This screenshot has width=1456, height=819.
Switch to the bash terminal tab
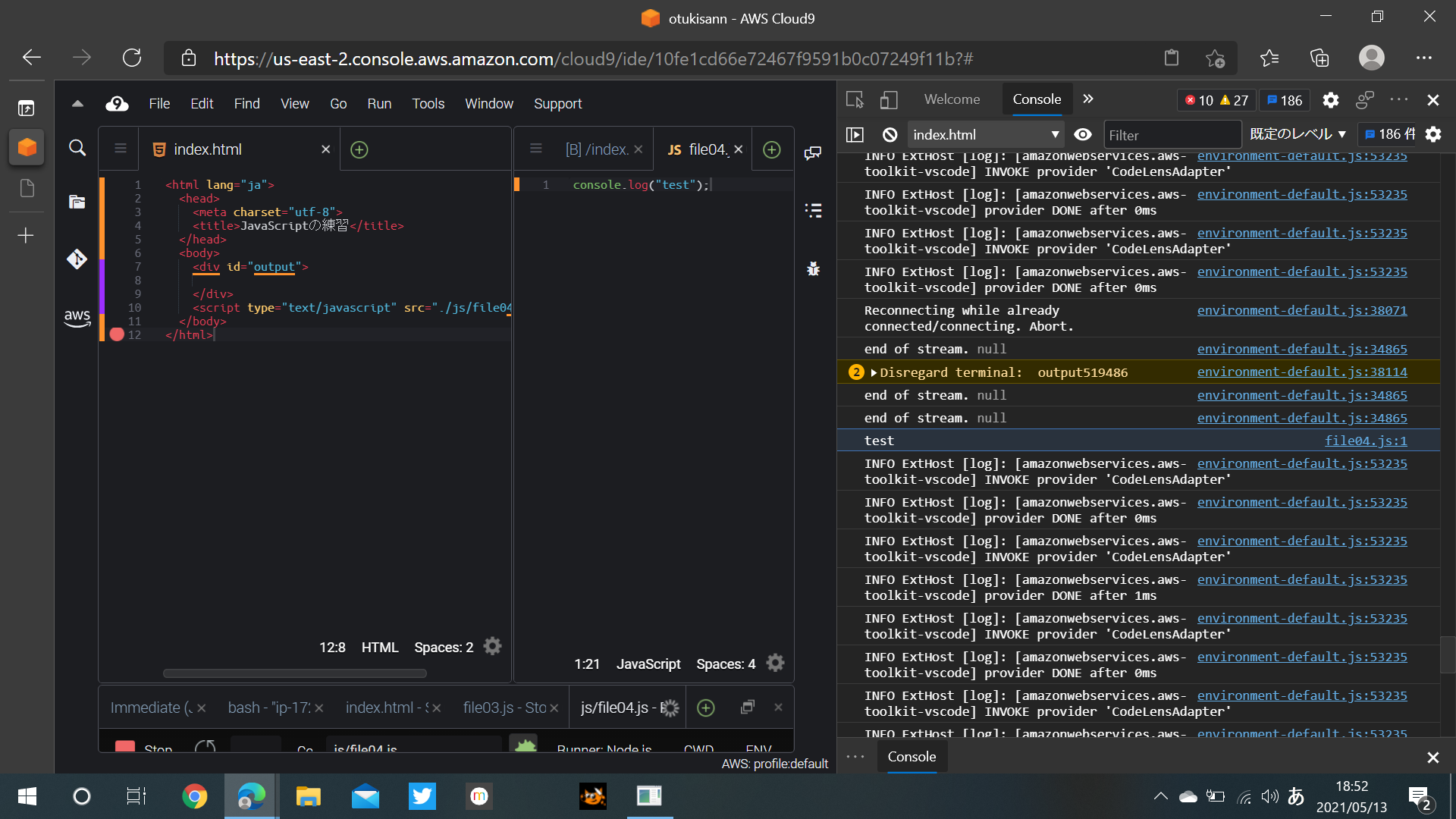269,708
